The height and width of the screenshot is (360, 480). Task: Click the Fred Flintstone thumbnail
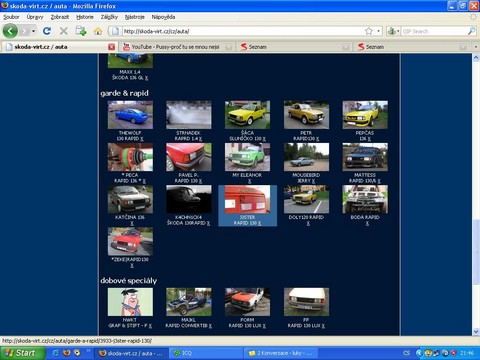click(130, 302)
